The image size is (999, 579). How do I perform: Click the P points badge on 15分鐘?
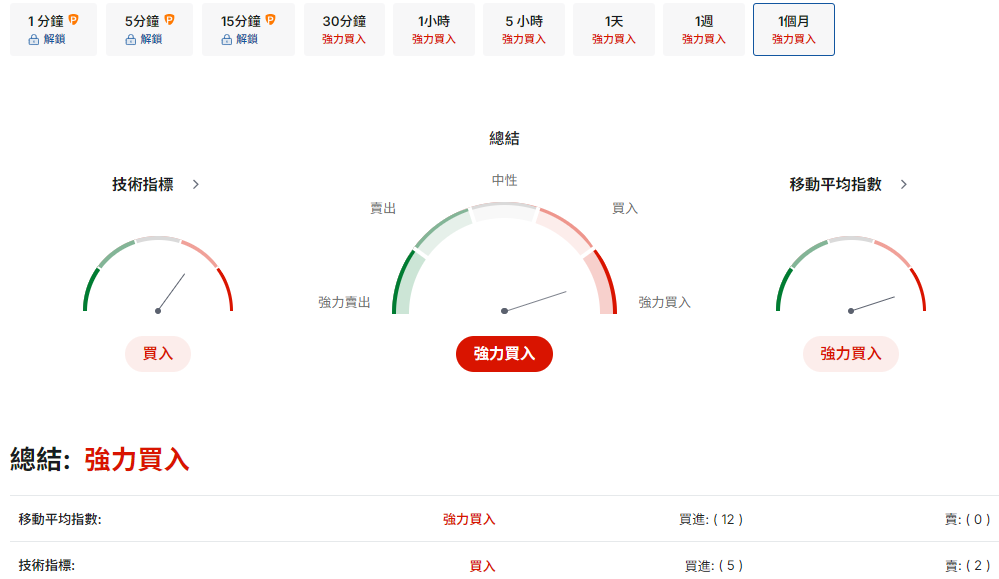point(270,19)
